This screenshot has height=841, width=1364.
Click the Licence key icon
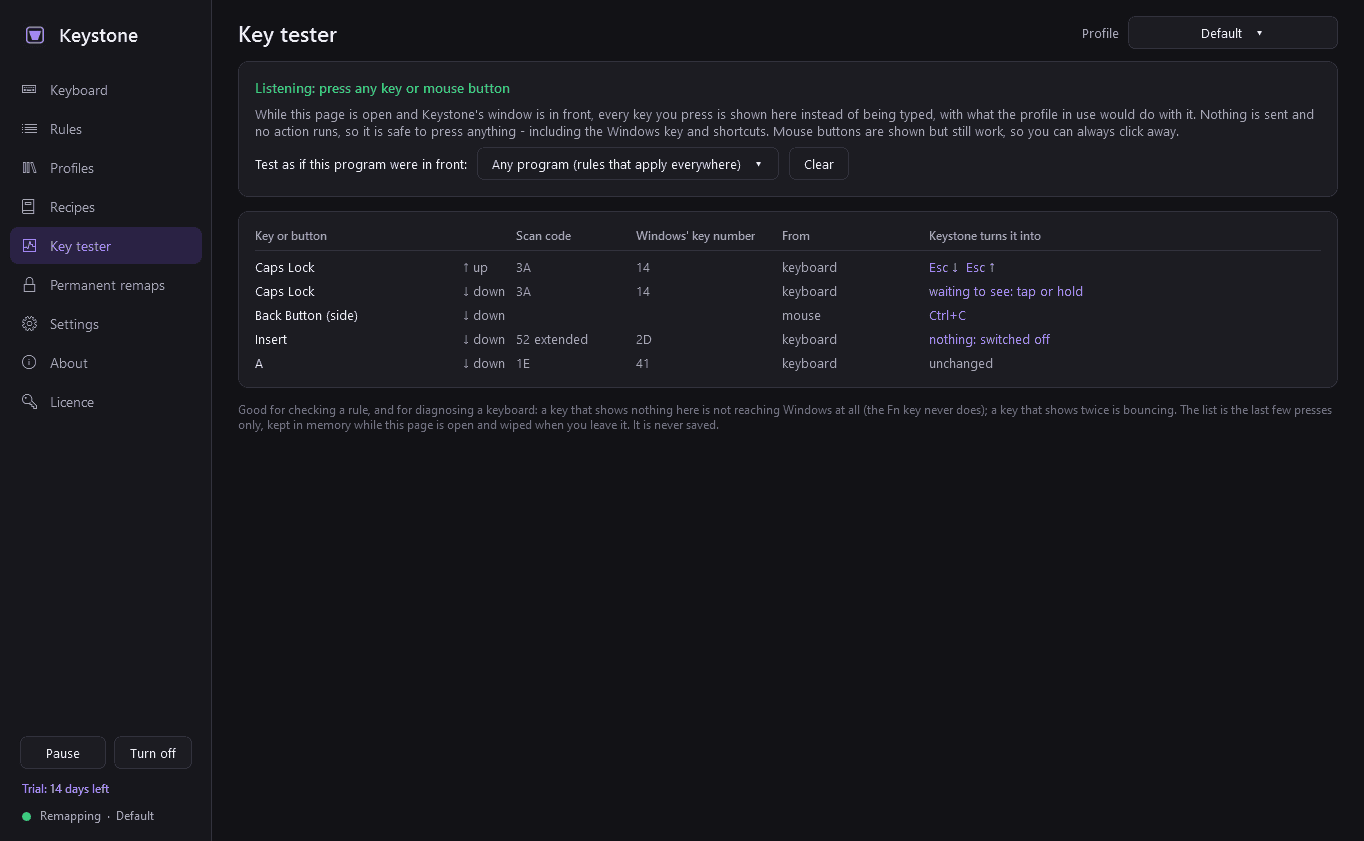29,402
